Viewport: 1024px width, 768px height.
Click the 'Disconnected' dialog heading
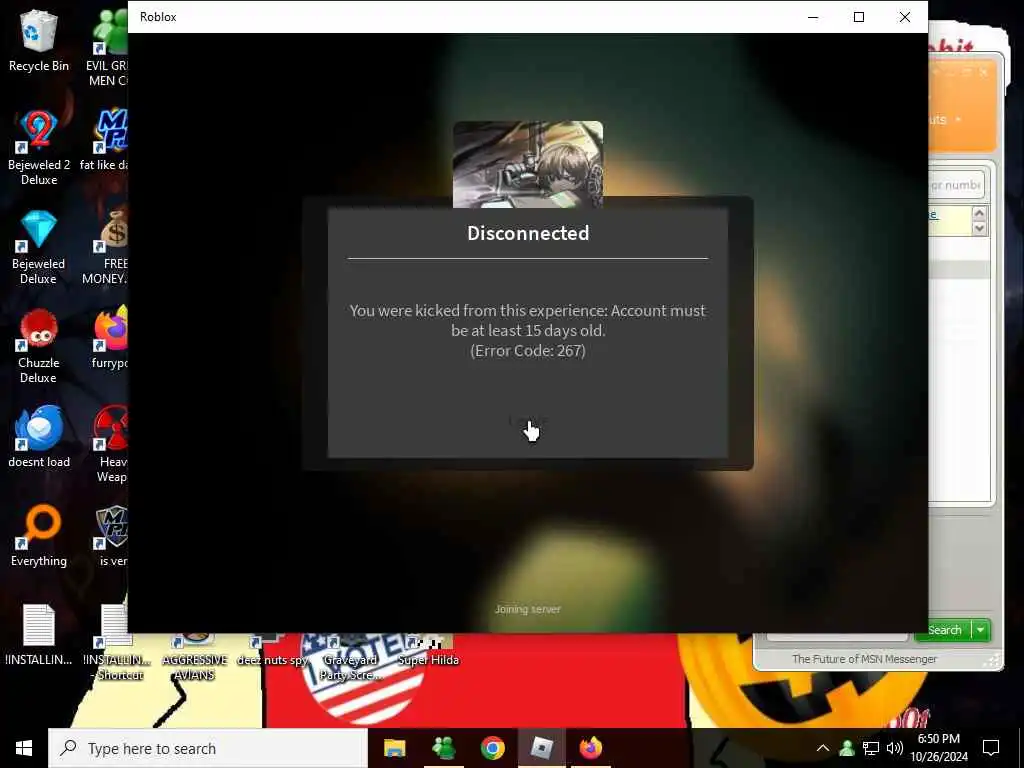click(x=528, y=233)
